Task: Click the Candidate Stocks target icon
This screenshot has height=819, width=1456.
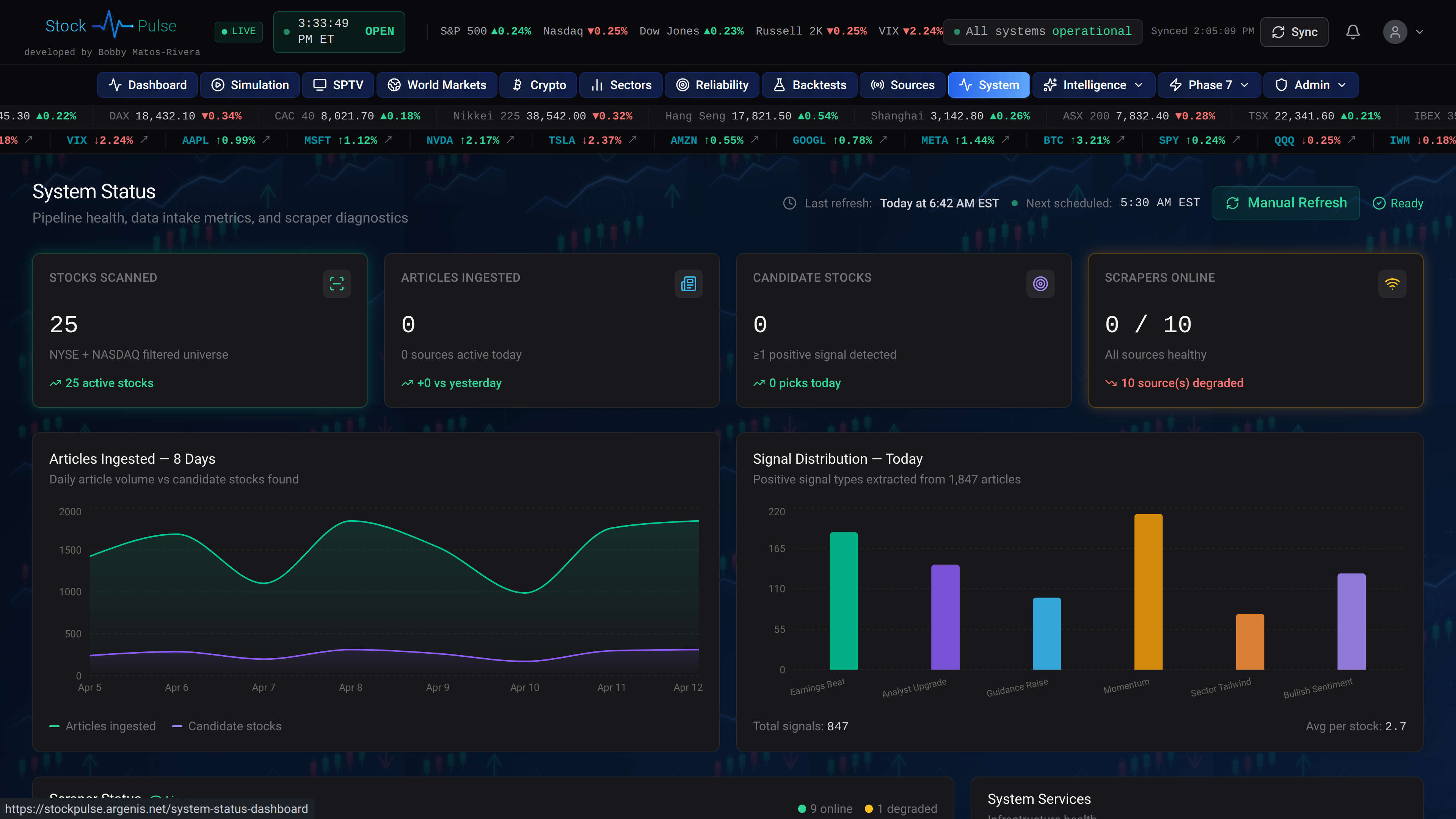Action: pyautogui.click(x=1040, y=284)
